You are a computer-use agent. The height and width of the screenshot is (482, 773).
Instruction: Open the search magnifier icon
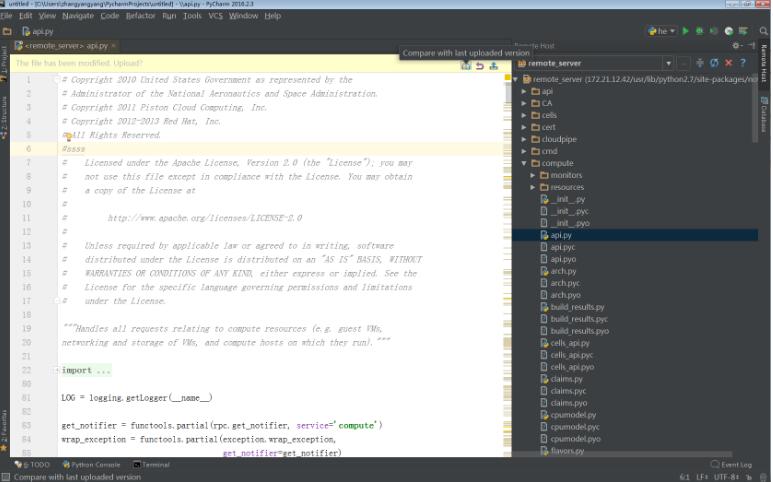point(763,31)
